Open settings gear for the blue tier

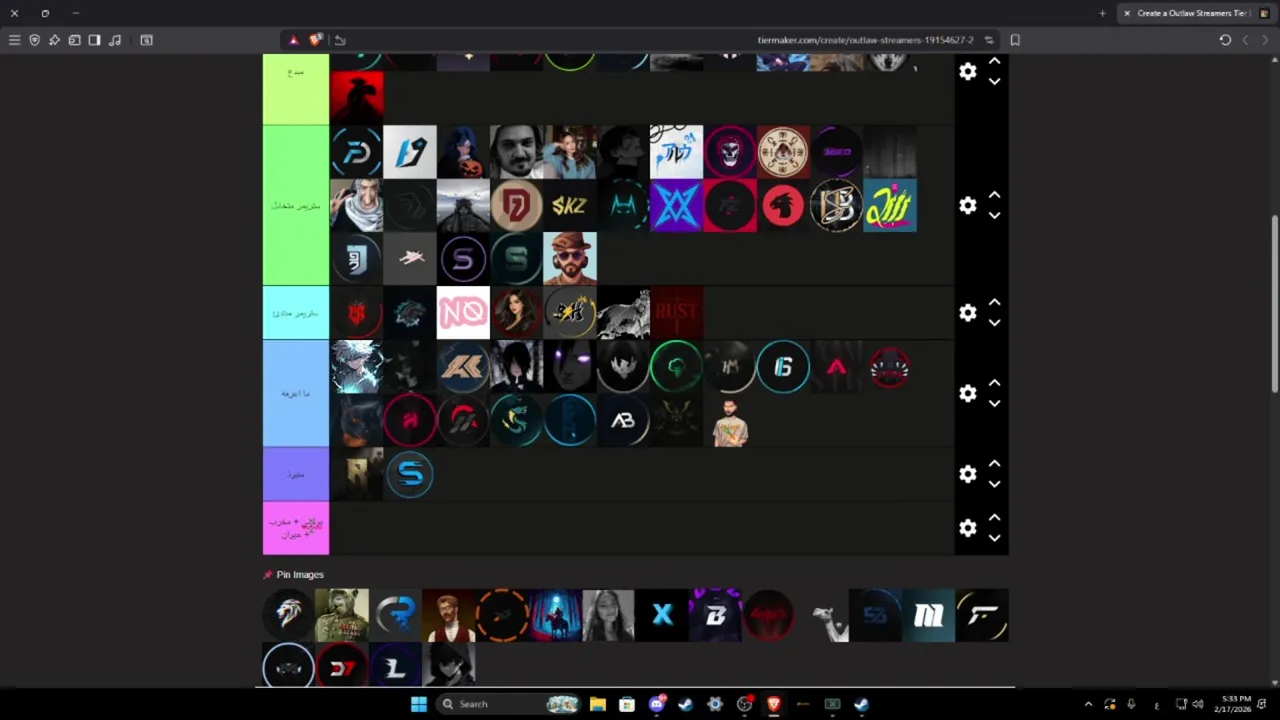(x=967, y=393)
